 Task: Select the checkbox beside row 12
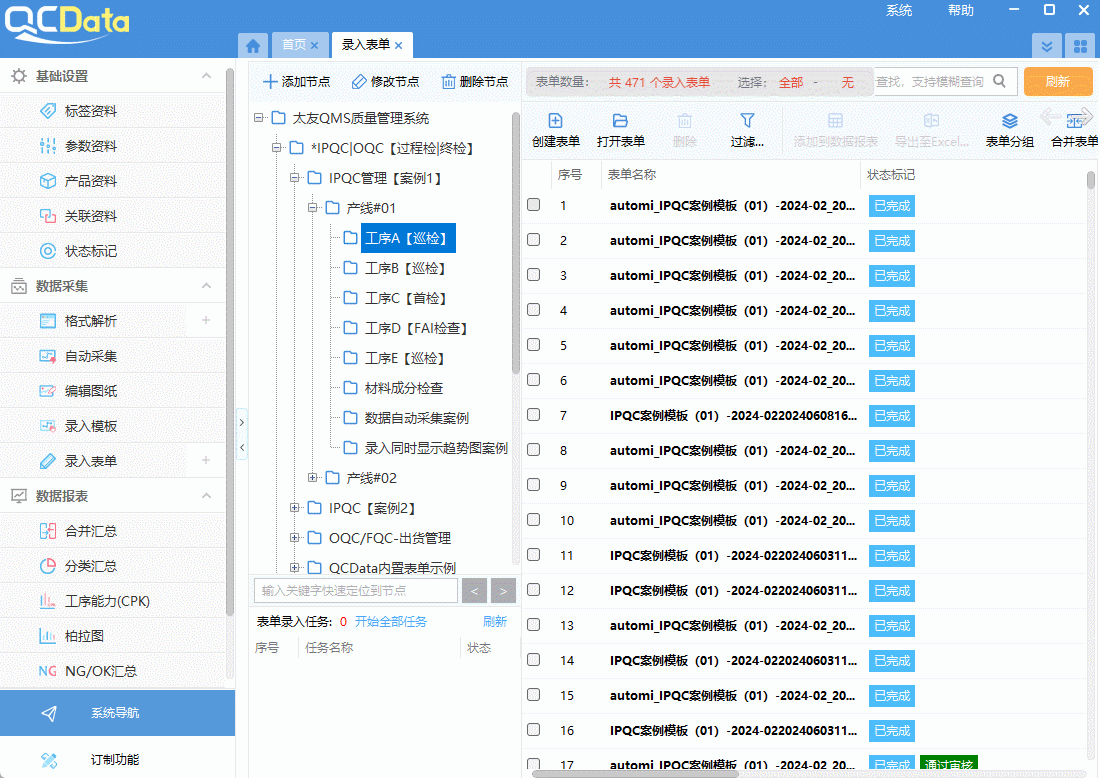click(533, 590)
